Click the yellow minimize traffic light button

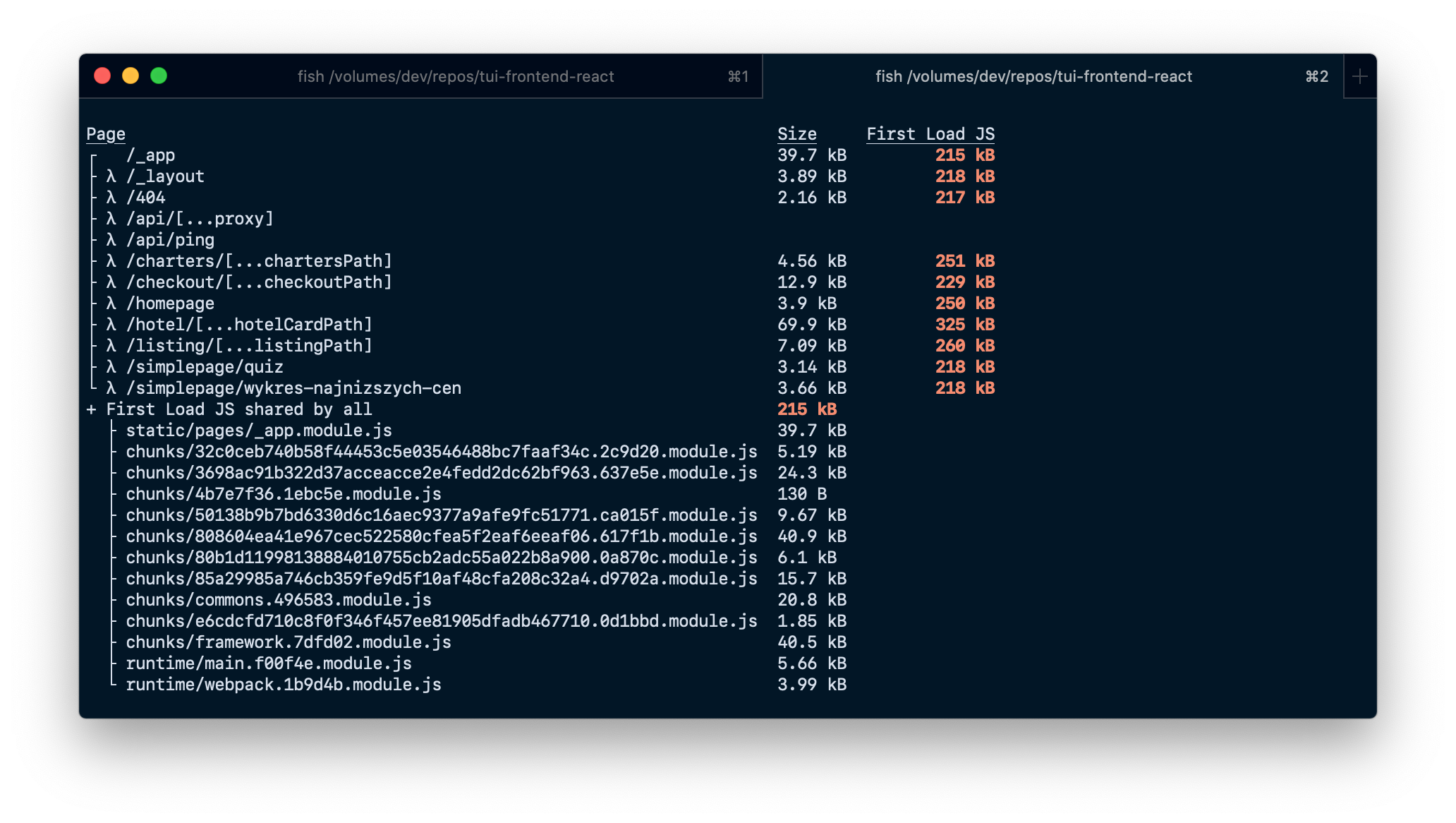(x=131, y=74)
